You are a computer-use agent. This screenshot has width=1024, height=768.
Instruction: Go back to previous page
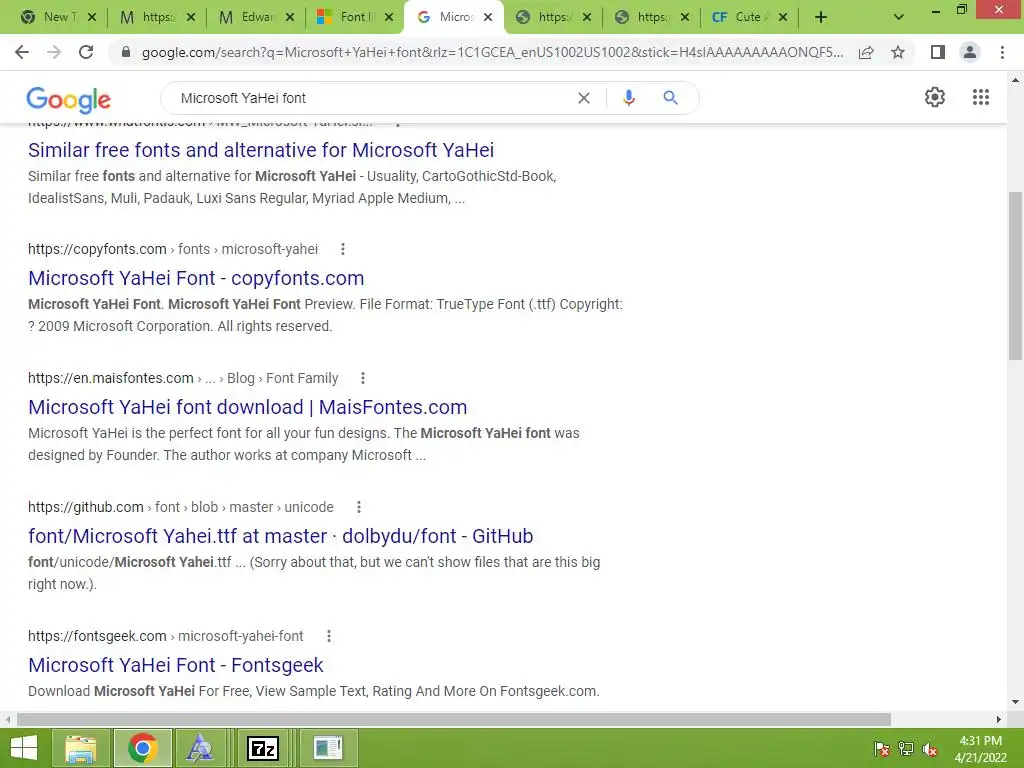coord(22,52)
